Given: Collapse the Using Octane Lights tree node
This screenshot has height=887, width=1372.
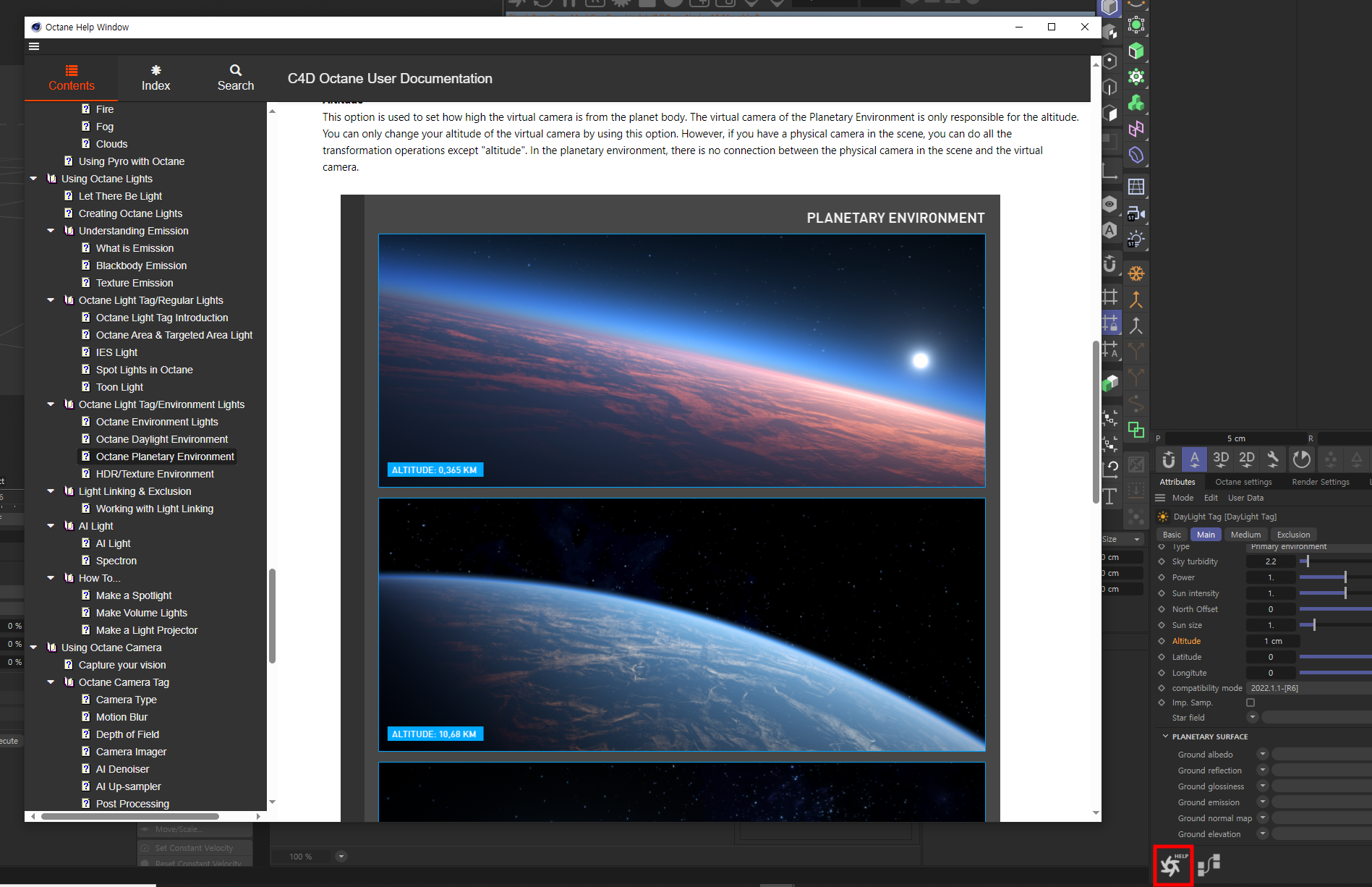Looking at the screenshot, I should 33,179.
